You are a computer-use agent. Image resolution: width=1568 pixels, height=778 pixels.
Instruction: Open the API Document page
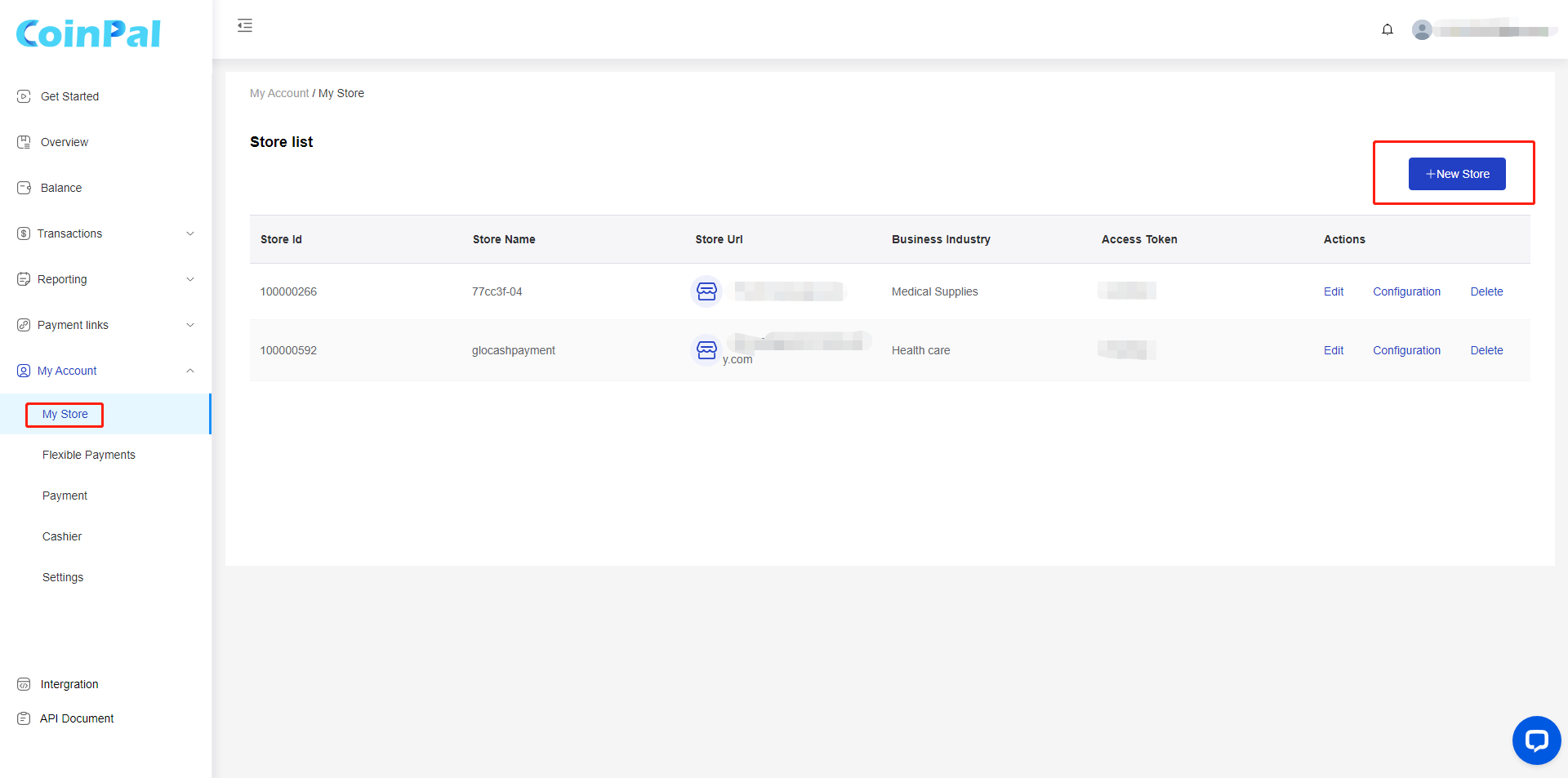point(77,718)
